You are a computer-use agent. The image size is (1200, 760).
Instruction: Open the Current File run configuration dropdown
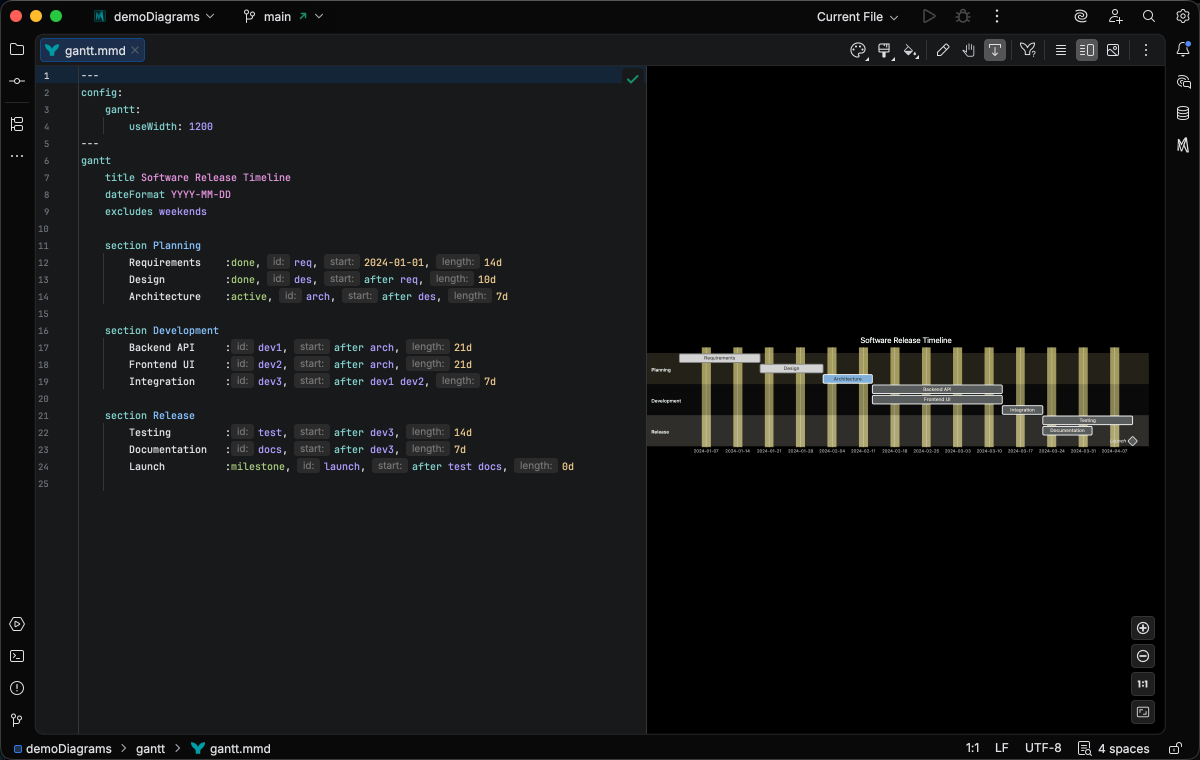click(x=857, y=17)
